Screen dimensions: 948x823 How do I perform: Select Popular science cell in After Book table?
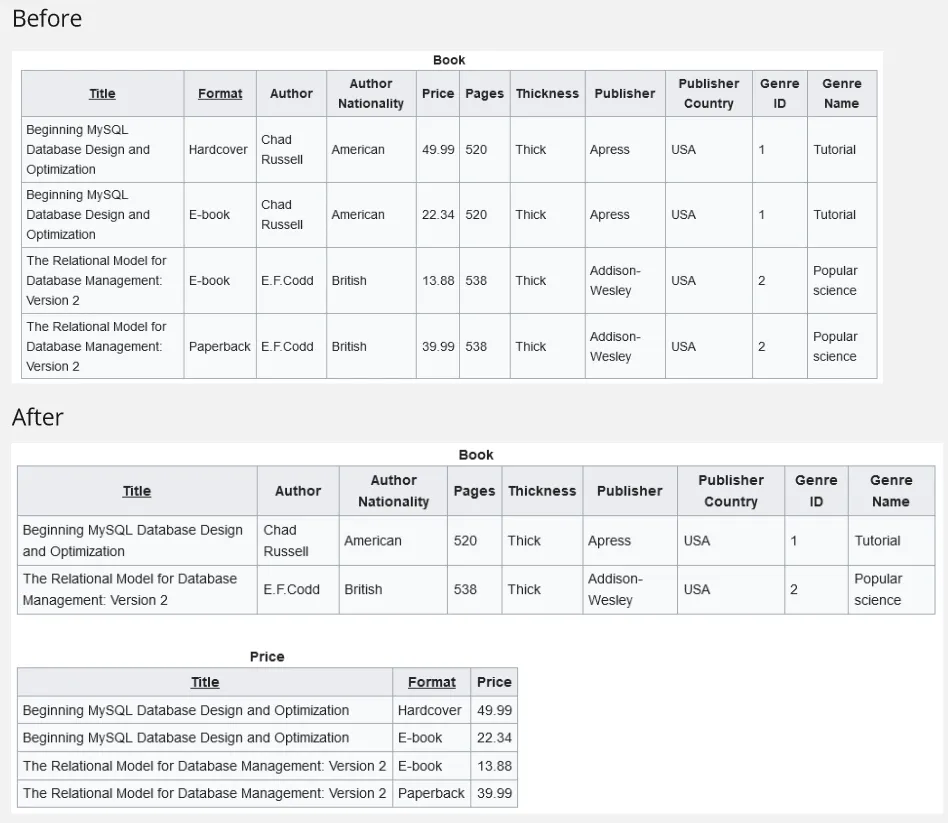pos(878,590)
